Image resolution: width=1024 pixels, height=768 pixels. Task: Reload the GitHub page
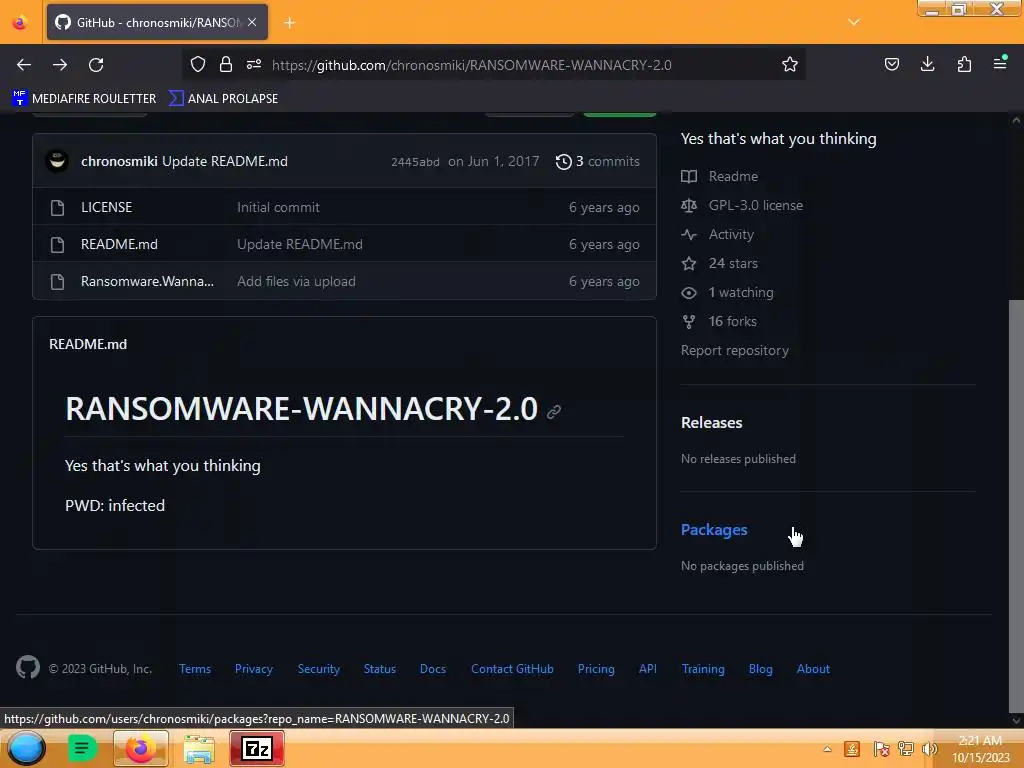click(96, 65)
